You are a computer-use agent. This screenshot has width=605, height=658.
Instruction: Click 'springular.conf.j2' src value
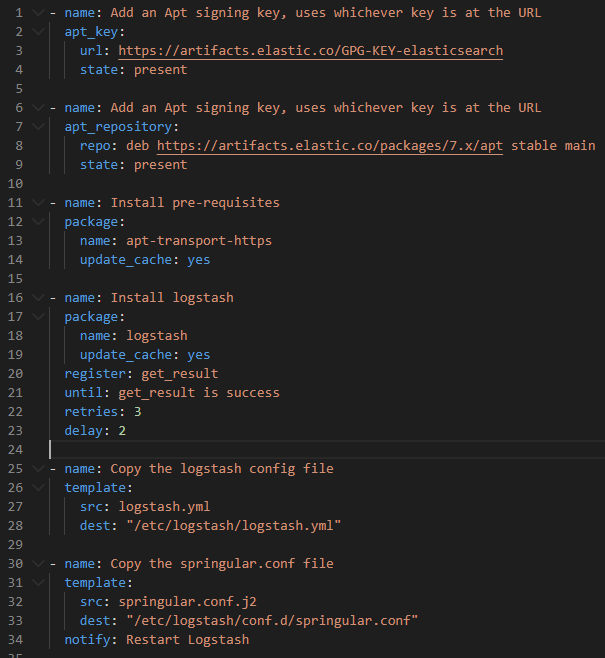(x=188, y=602)
